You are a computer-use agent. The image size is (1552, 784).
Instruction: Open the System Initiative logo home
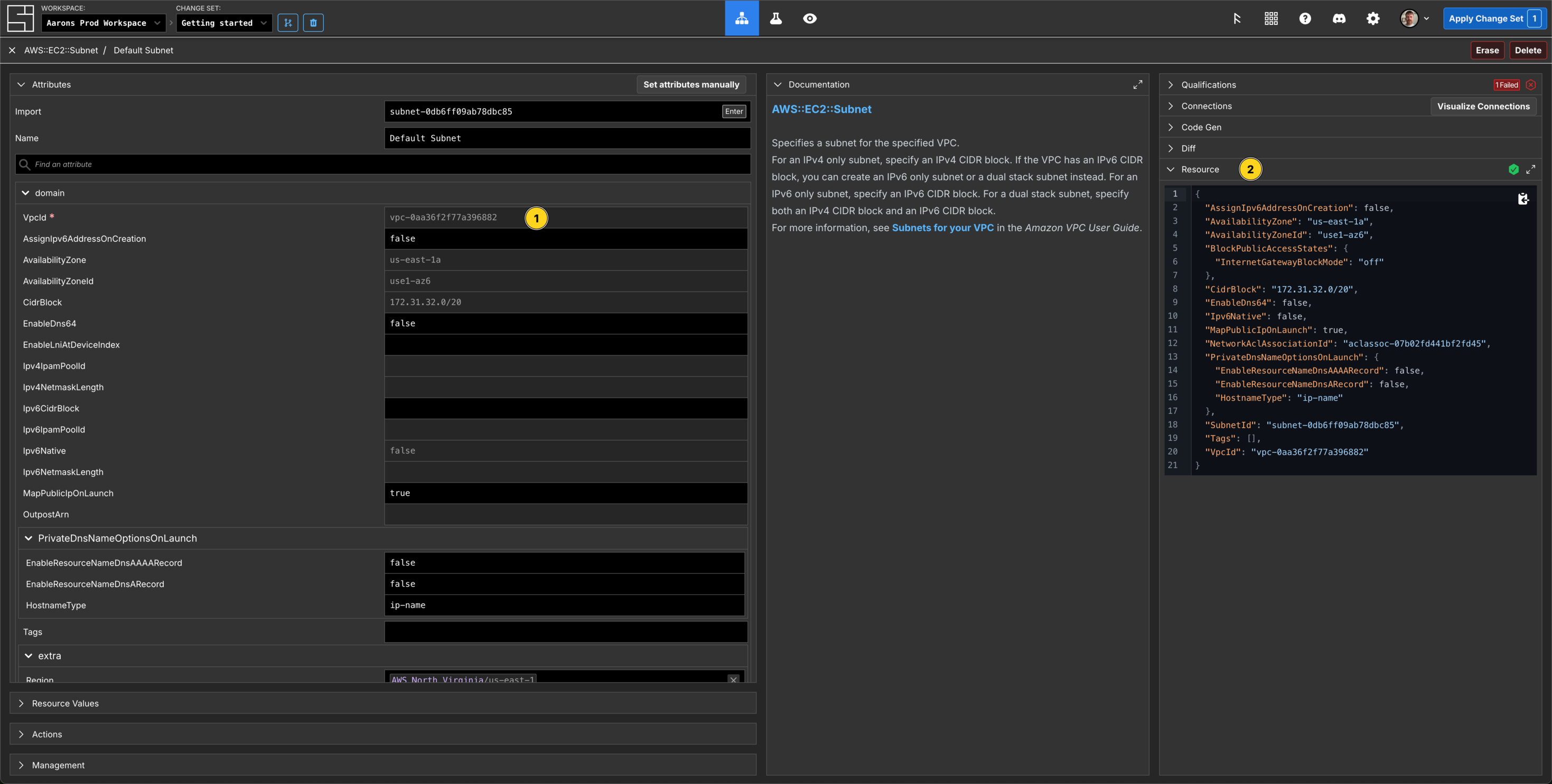pos(20,18)
